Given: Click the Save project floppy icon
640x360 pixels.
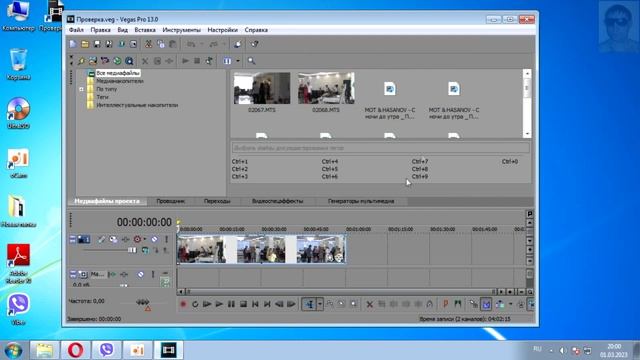Looking at the screenshot, I should click(x=97, y=44).
